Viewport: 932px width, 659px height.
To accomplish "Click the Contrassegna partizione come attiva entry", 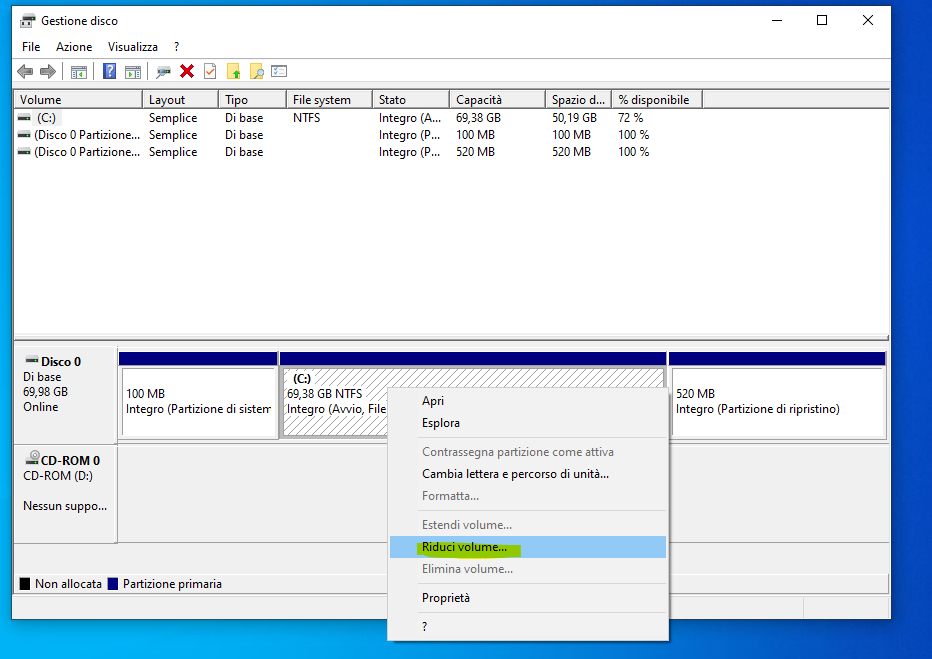I will tap(528, 452).
